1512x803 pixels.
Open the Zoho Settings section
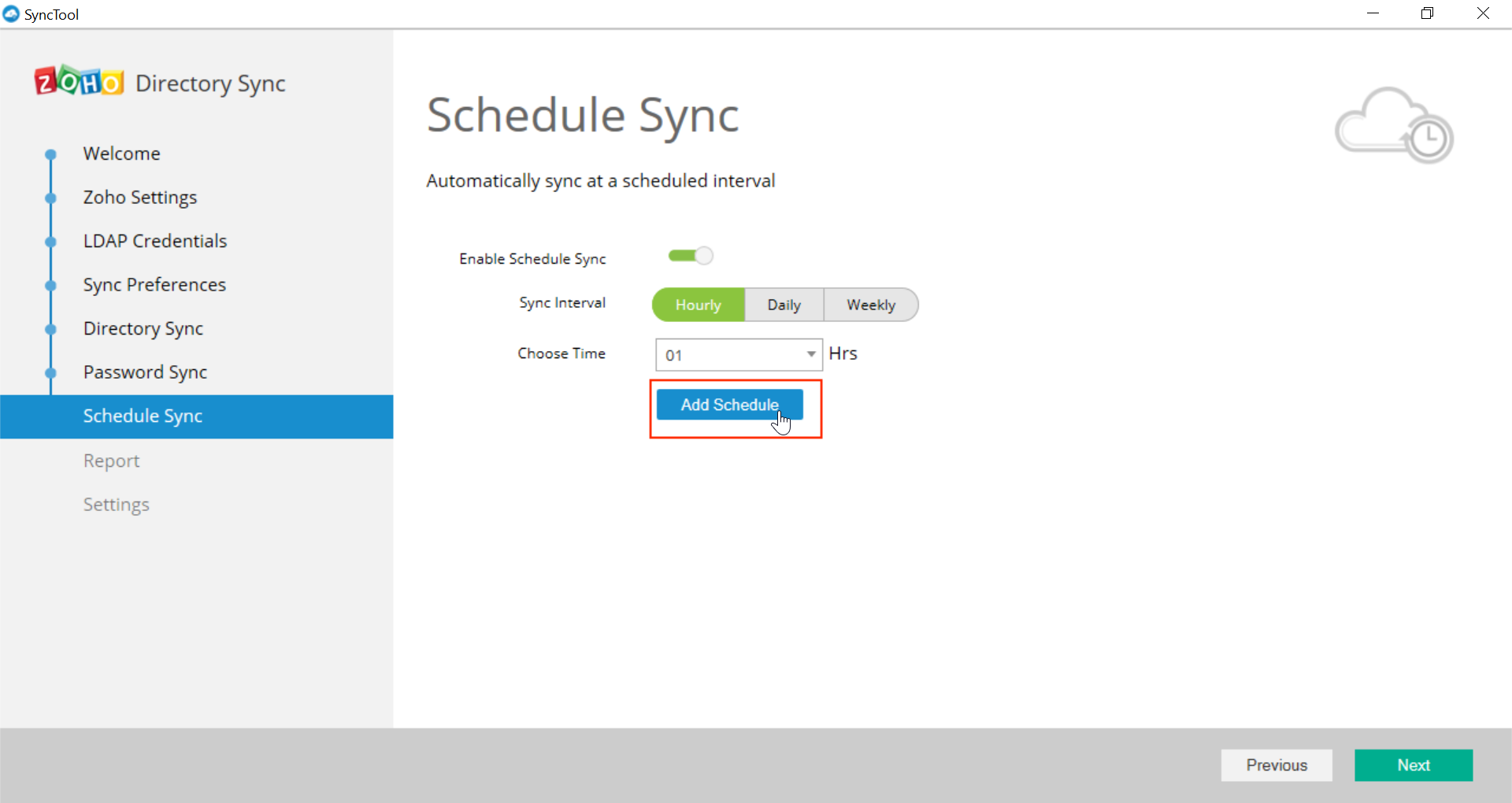click(139, 197)
